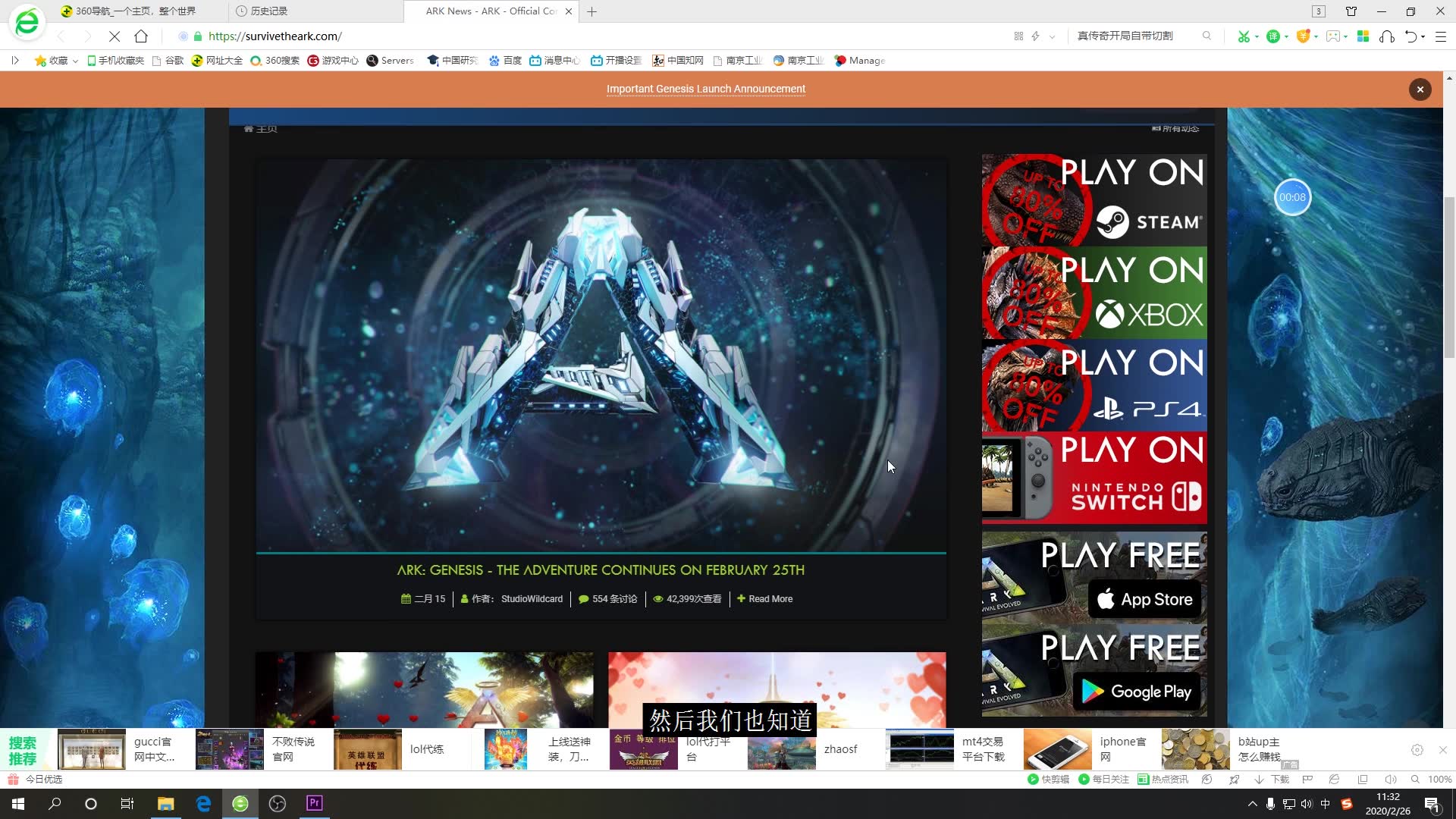The image size is (1456, 819).
Task: Open a new browser tab
Action: click(592, 11)
